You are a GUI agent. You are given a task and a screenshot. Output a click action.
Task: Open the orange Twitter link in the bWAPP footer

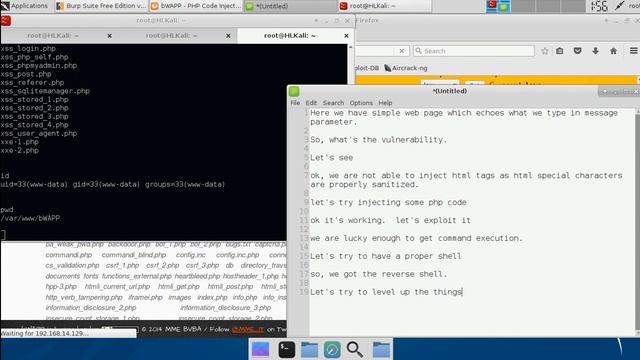pos(248,329)
